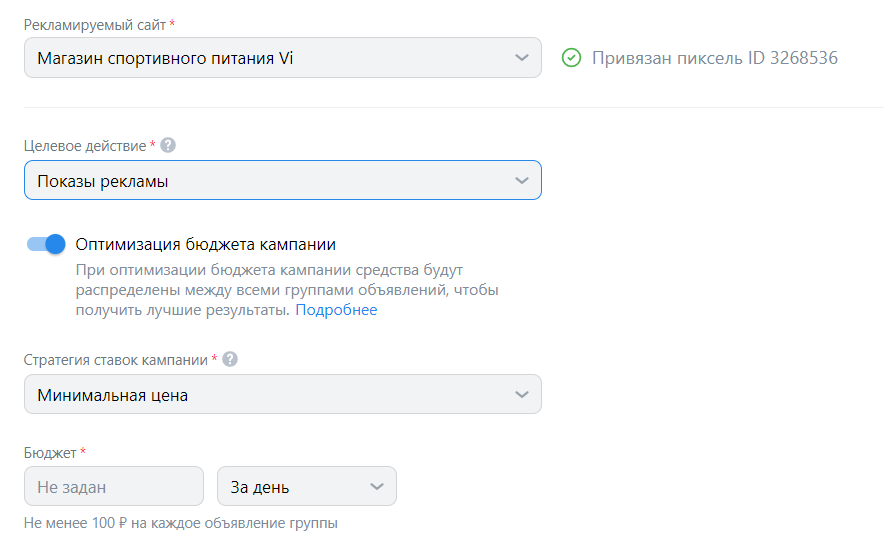This screenshot has height=543, width=884.
Task: Open help tooltip for Целевое действие
Action: click(168, 145)
